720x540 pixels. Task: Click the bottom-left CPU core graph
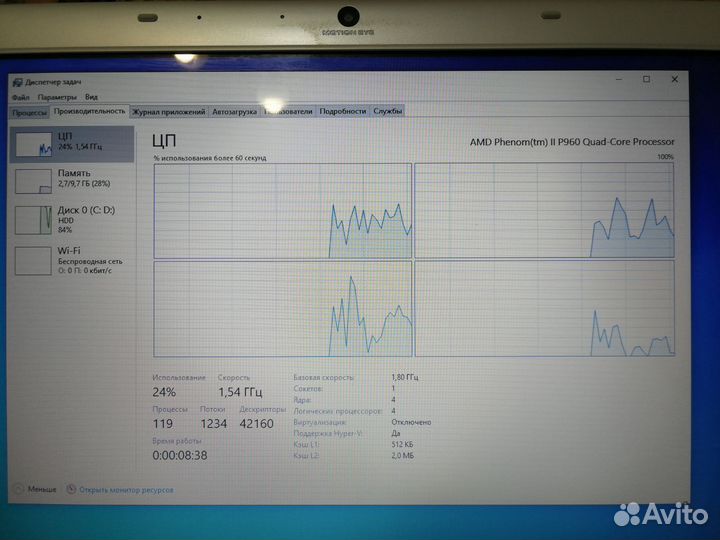pyautogui.click(x=283, y=309)
